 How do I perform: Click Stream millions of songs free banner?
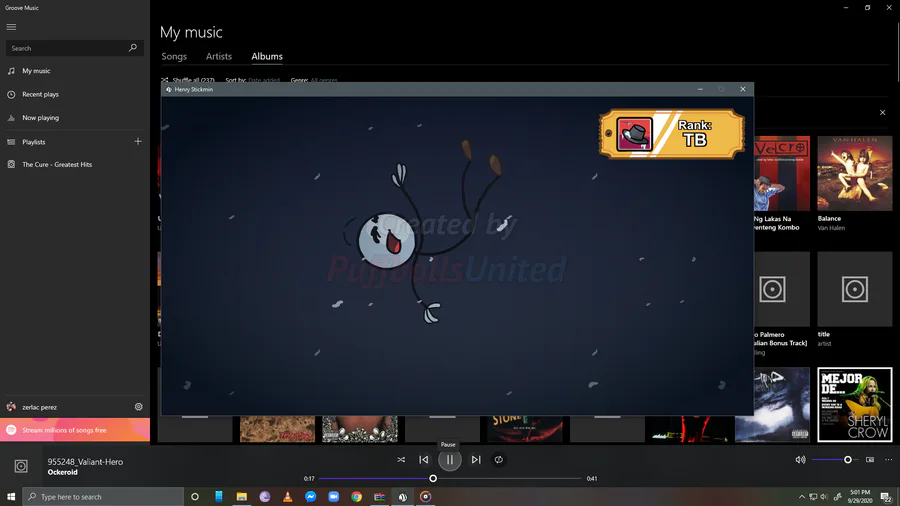click(75, 430)
